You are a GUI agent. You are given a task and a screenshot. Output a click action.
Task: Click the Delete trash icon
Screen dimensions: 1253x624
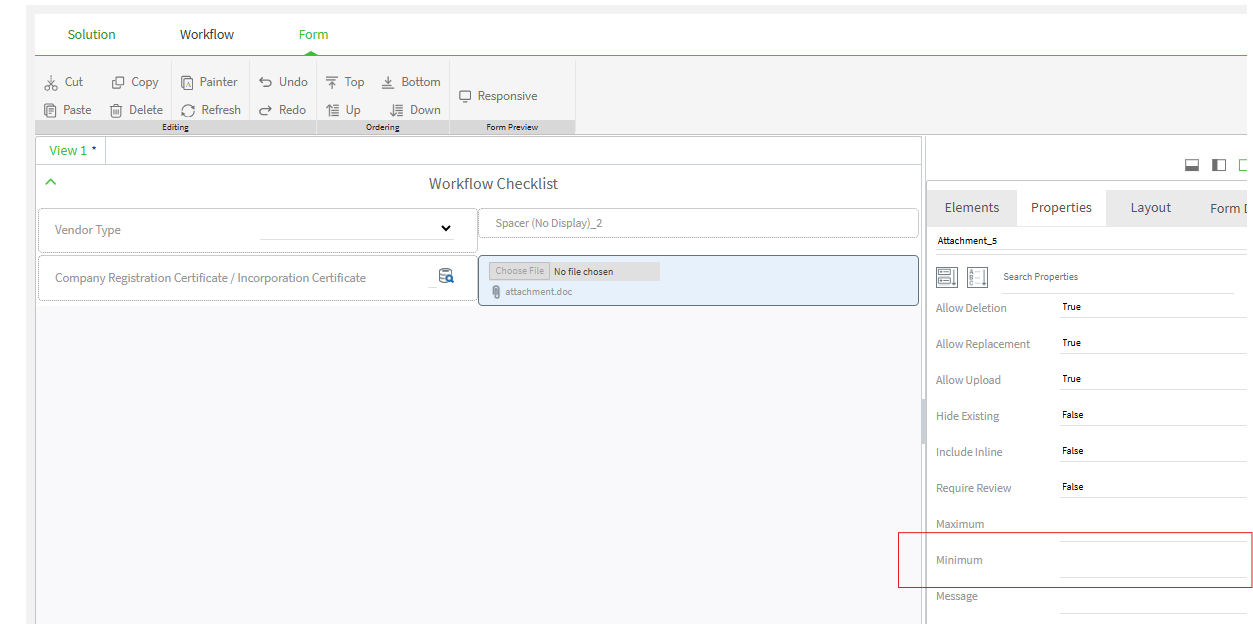[116, 110]
